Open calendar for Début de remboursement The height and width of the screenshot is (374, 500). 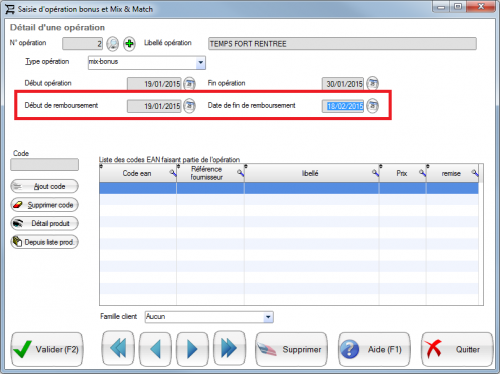pos(189,106)
